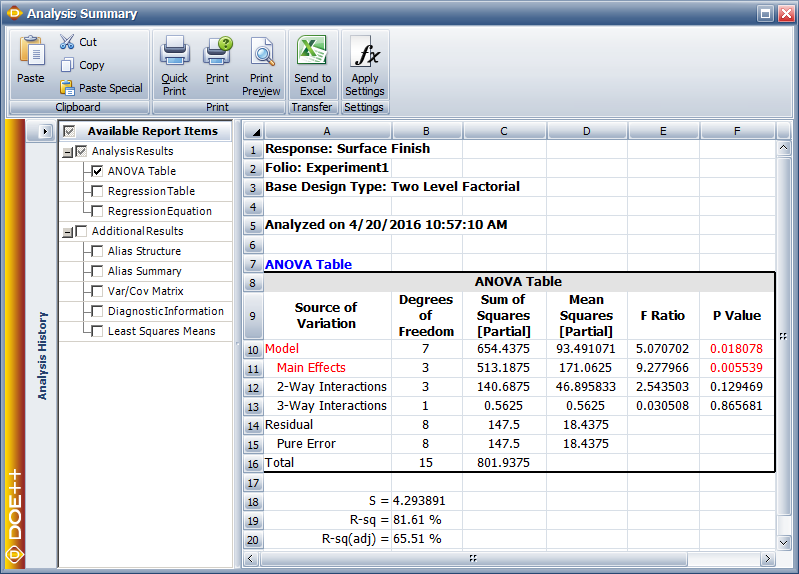Viewport: 799px width, 574px height.
Task: Enable the Alias Structure checkbox
Action: pos(97,251)
